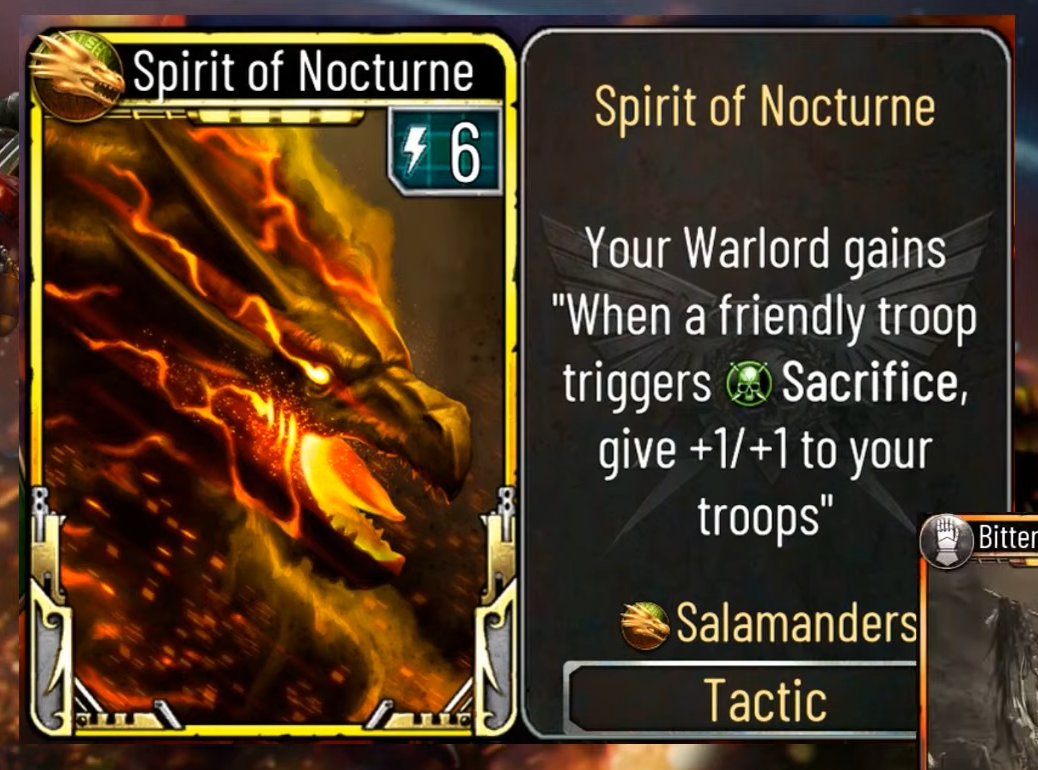Screen dimensions: 1038x770
Task: Click the "Your Warlord gains" description line
Action: pyautogui.click(x=765, y=250)
